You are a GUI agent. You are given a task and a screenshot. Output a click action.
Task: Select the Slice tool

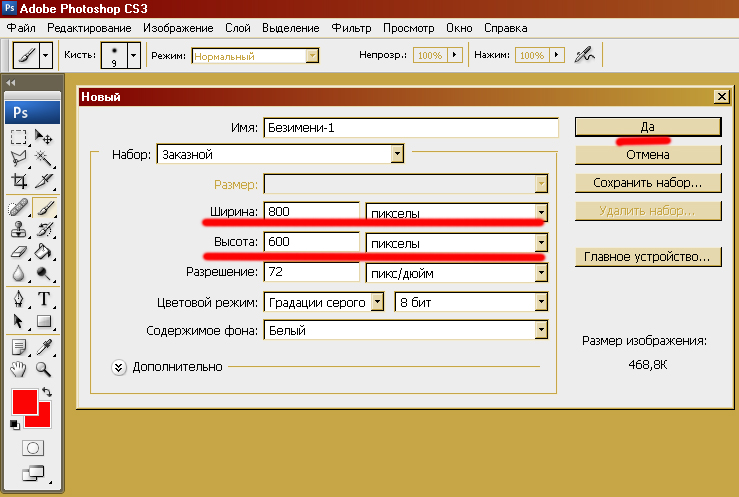click(44, 181)
